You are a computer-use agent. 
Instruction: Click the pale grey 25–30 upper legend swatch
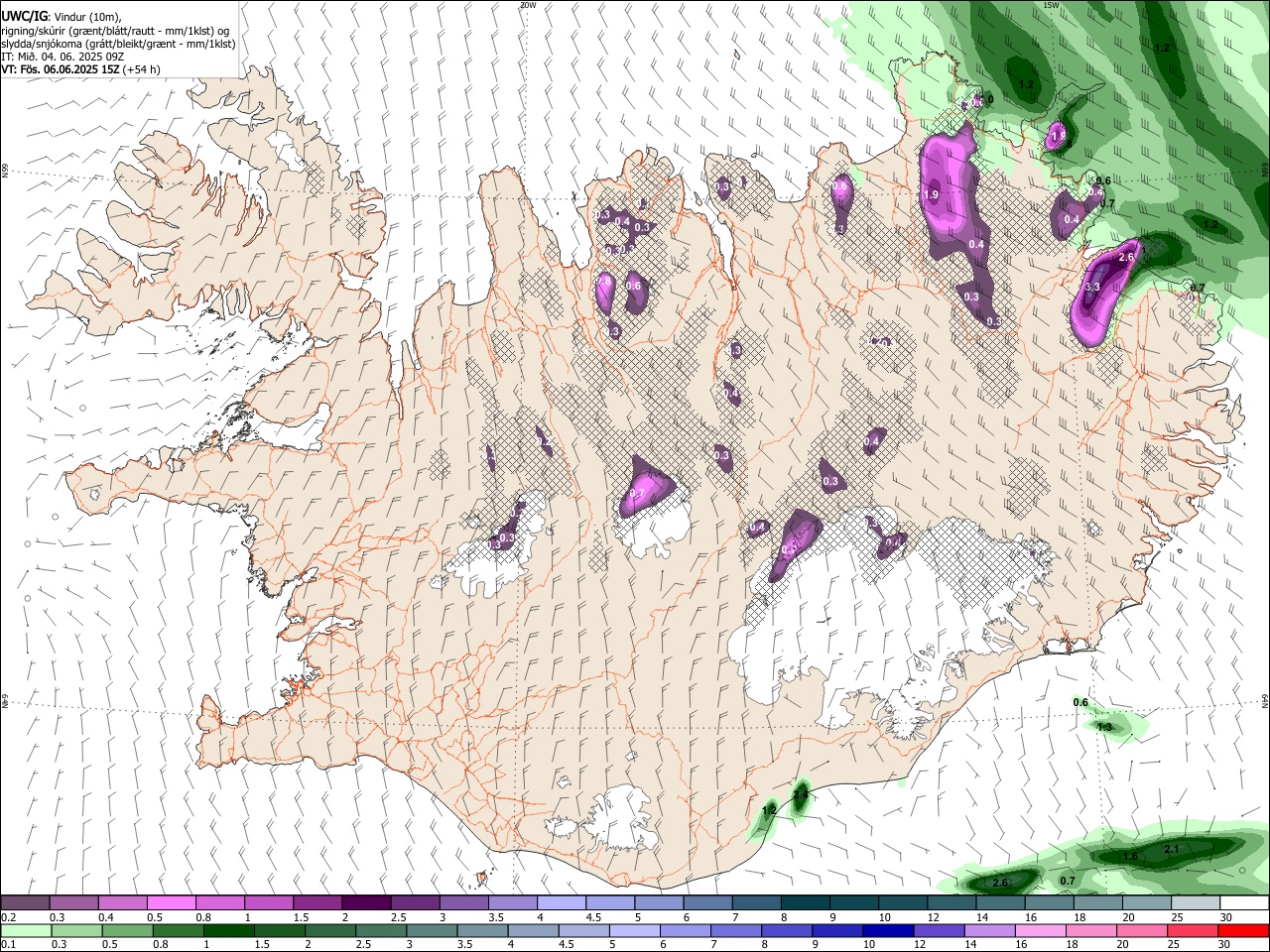tap(1194, 902)
